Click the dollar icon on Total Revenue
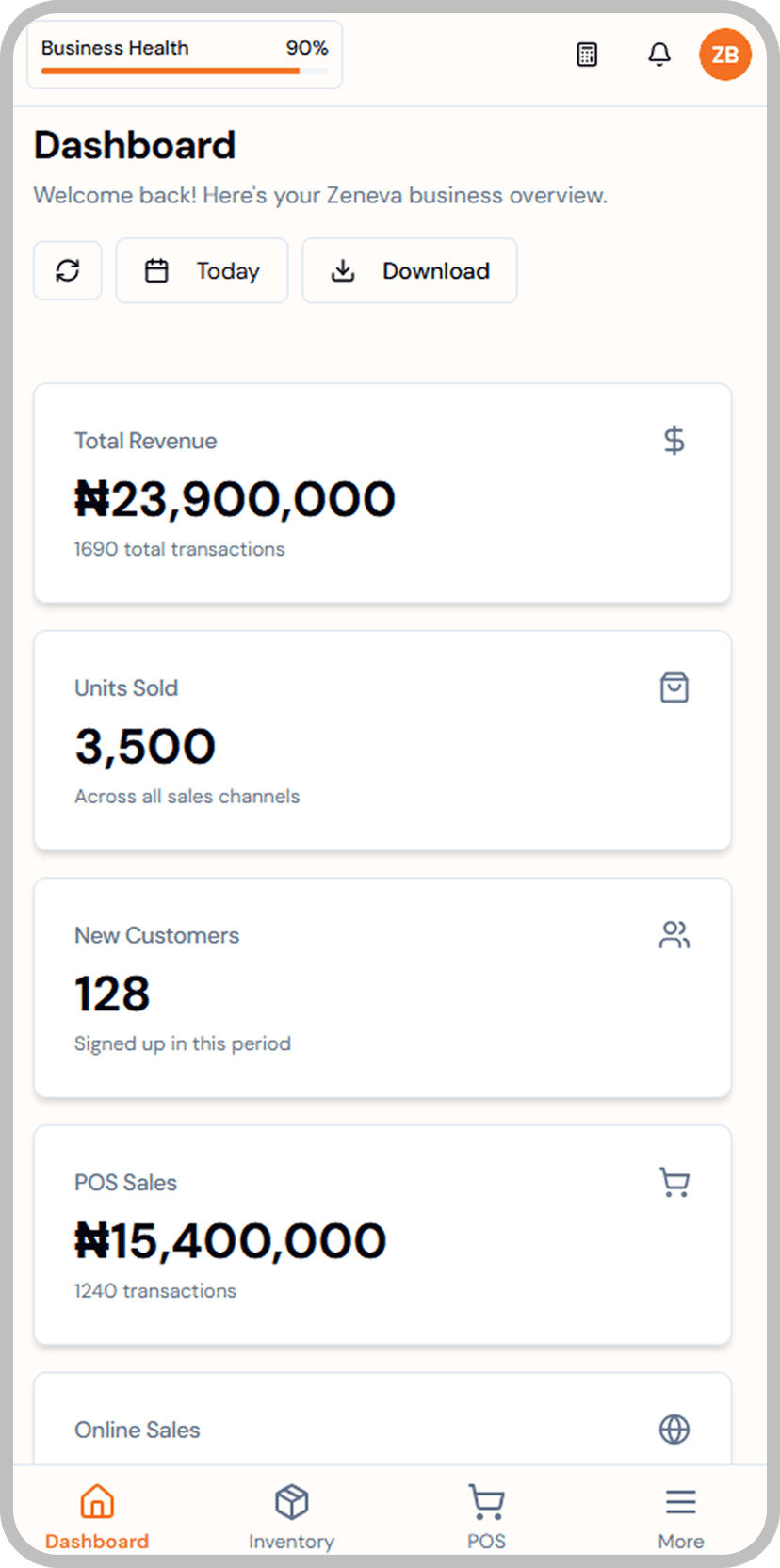This screenshot has height=1568, width=780. [674, 440]
